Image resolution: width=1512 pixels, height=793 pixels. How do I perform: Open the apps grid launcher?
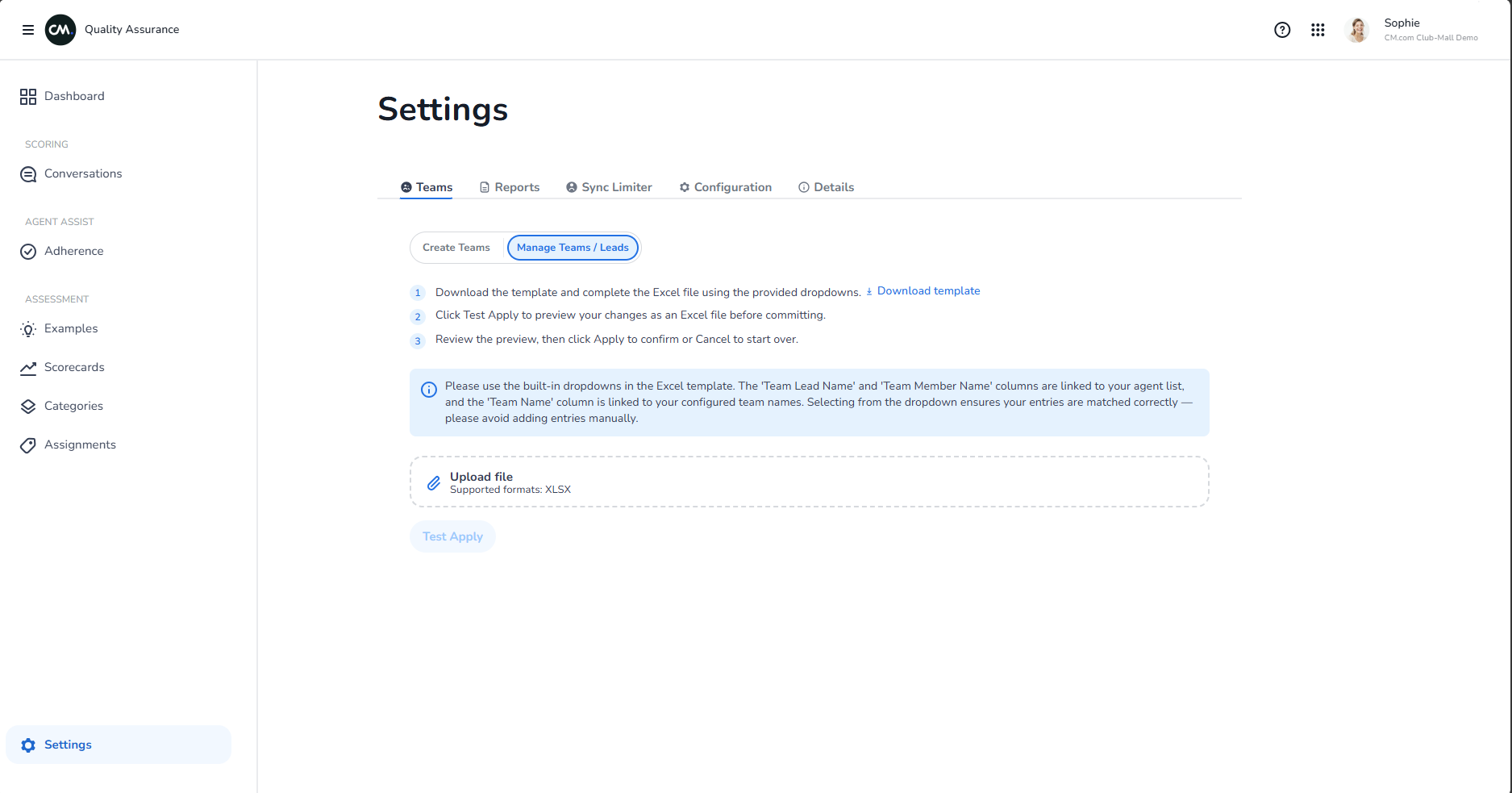1318,30
